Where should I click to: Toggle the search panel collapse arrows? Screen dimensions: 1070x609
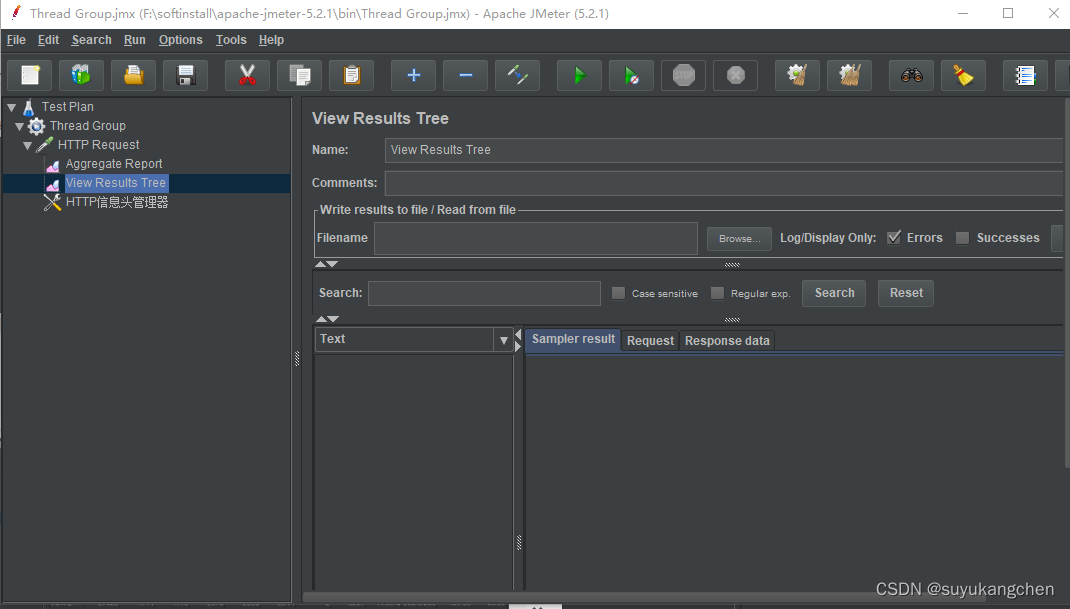(x=328, y=319)
